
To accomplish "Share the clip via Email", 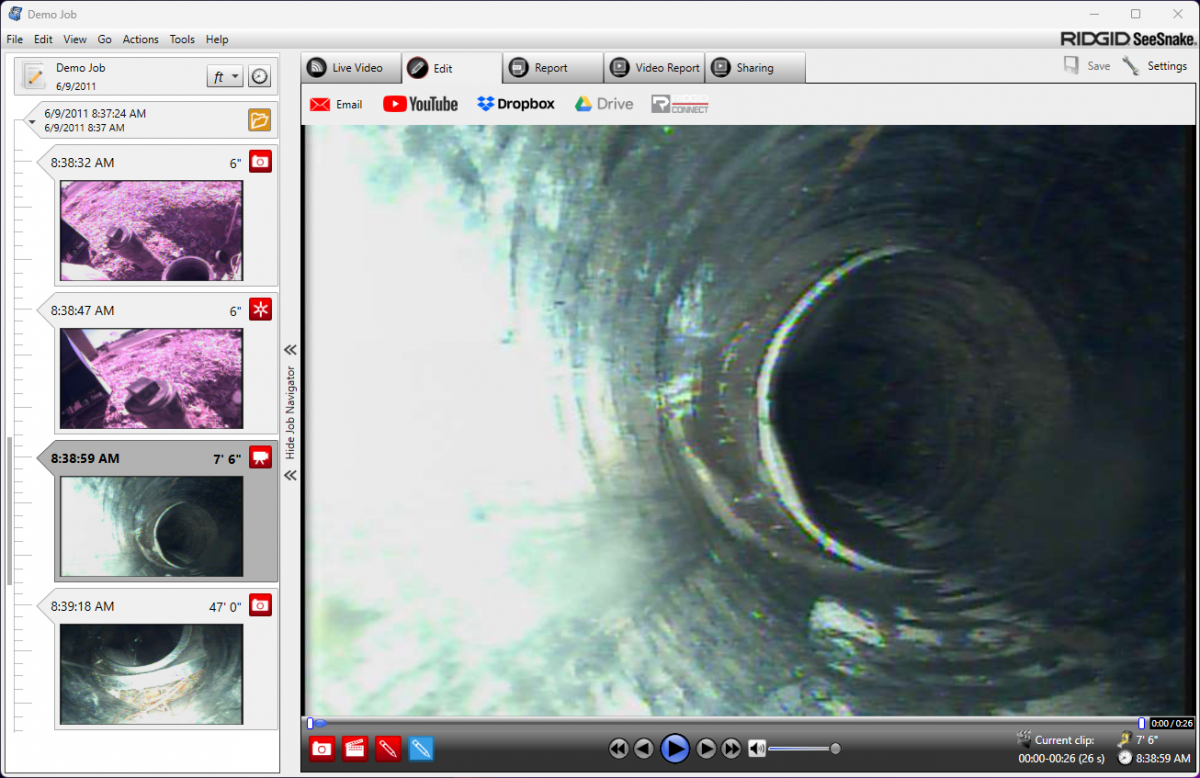I will pos(335,103).
